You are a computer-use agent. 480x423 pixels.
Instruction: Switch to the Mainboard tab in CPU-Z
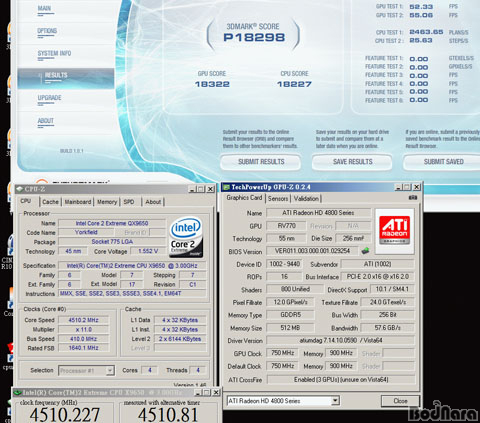point(78,202)
